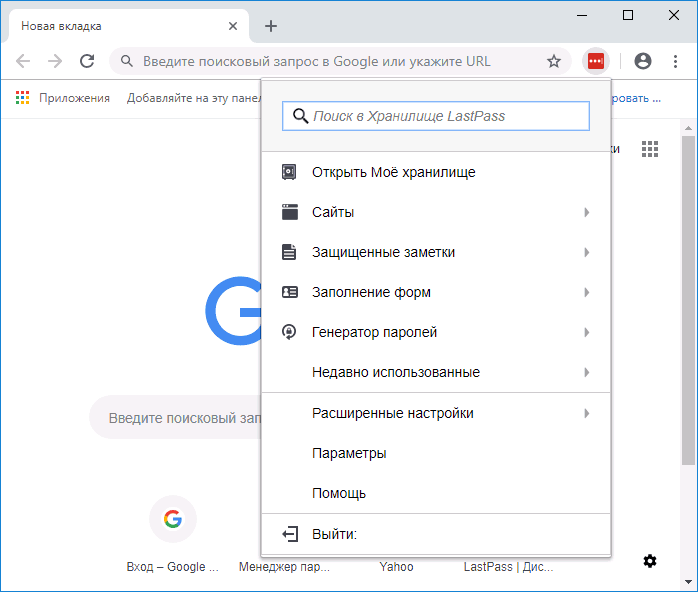Bookmark page with the star icon

554,61
